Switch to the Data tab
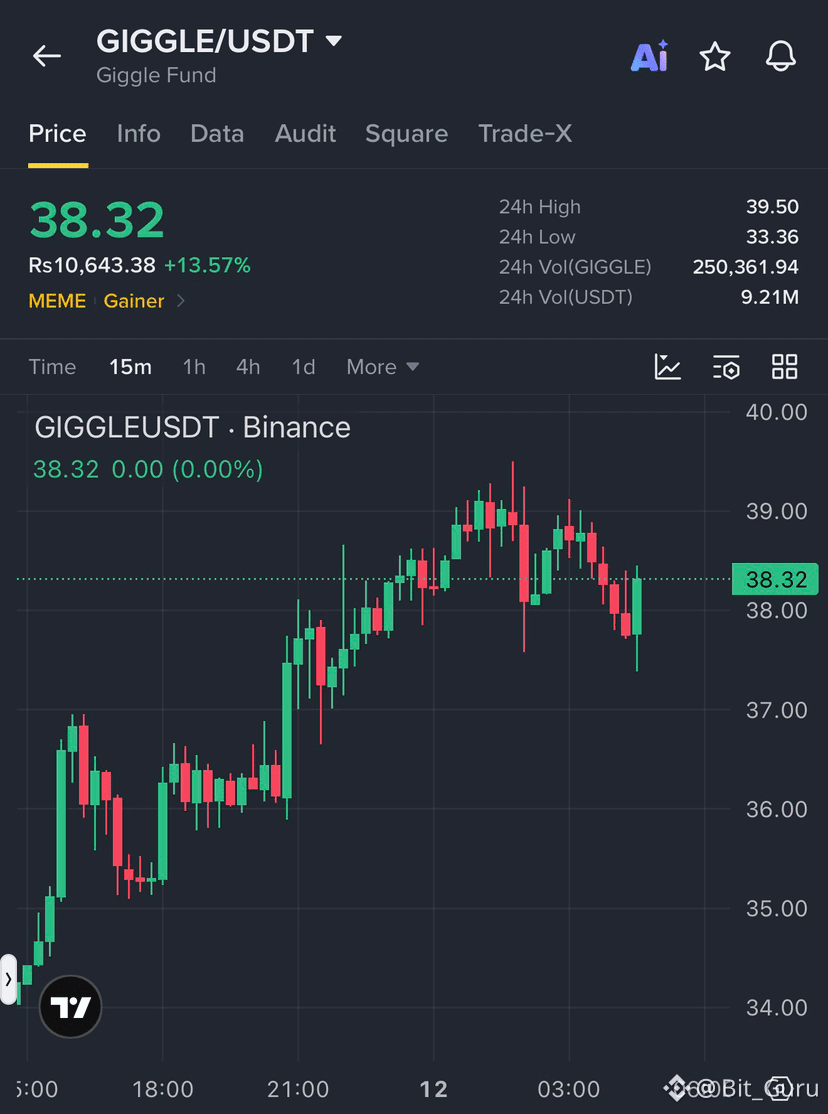Image resolution: width=828 pixels, height=1114 pixels. 217,134
